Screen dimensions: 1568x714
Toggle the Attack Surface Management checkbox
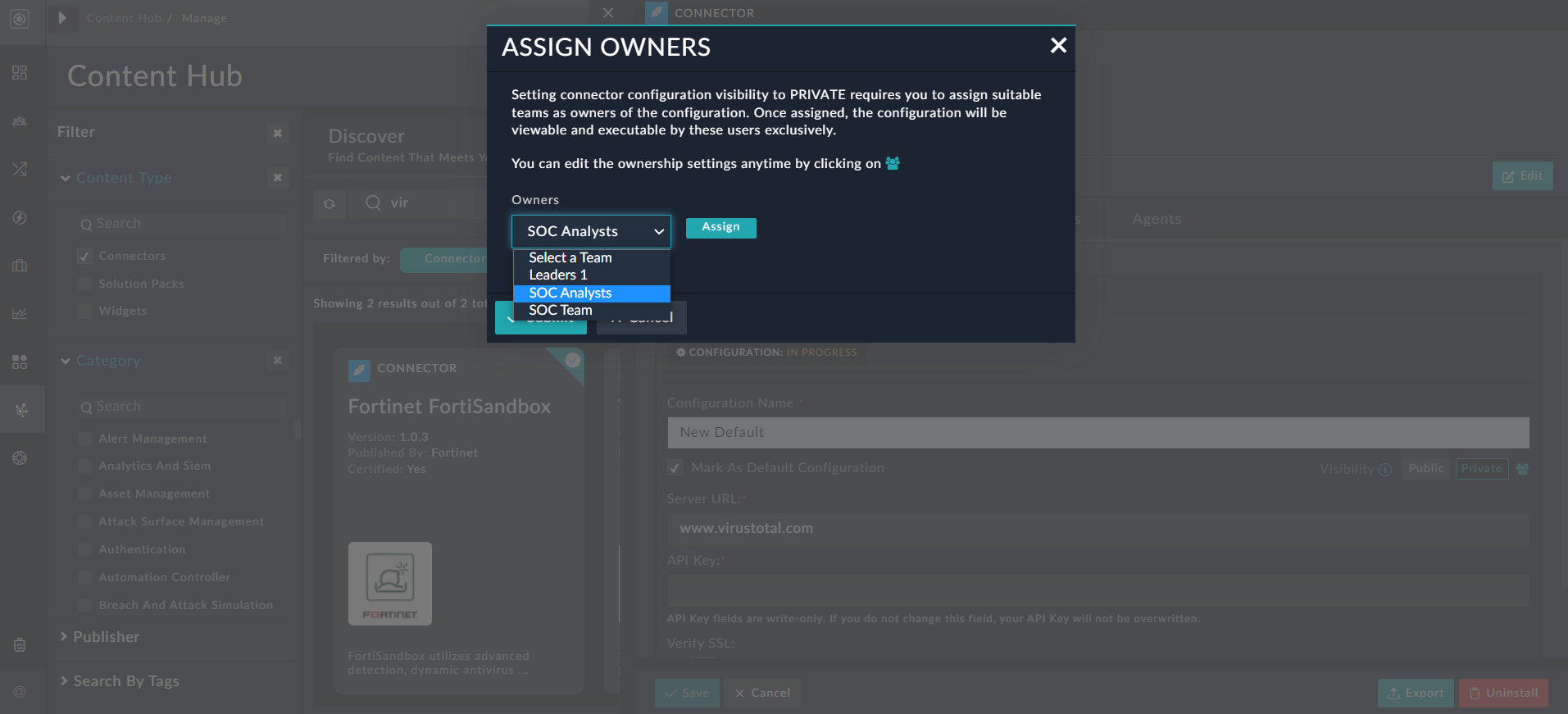(84, 521)
